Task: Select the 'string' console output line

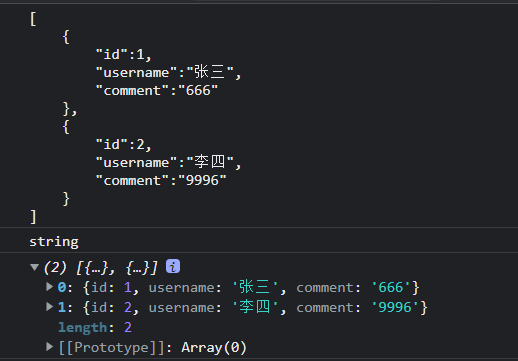Action: 54,242
